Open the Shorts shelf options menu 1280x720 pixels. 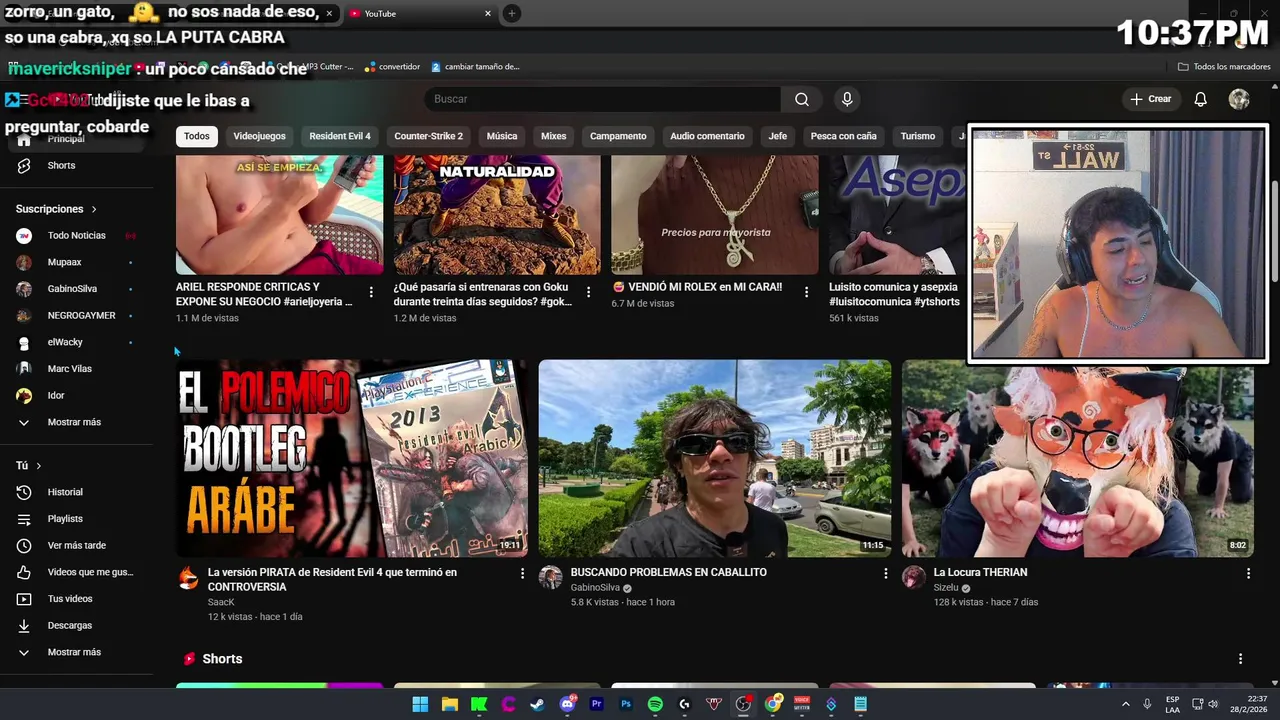pos(1240,659)
